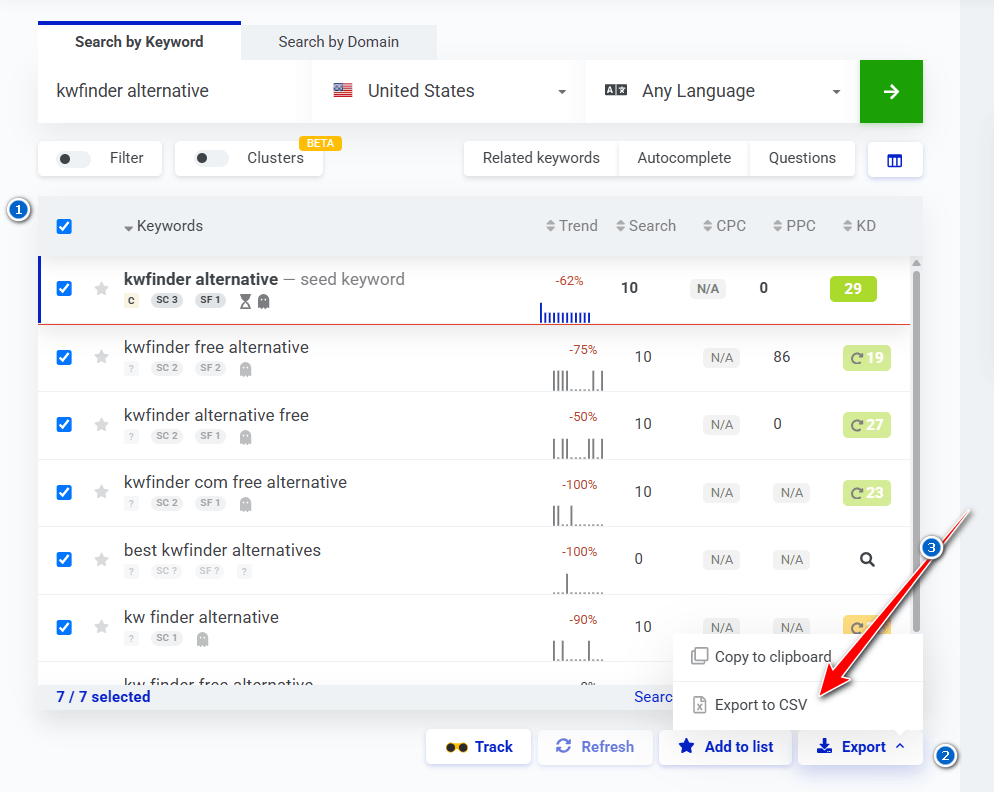
Task: Enable the Filter toggle switch
Action: (74, 159)
